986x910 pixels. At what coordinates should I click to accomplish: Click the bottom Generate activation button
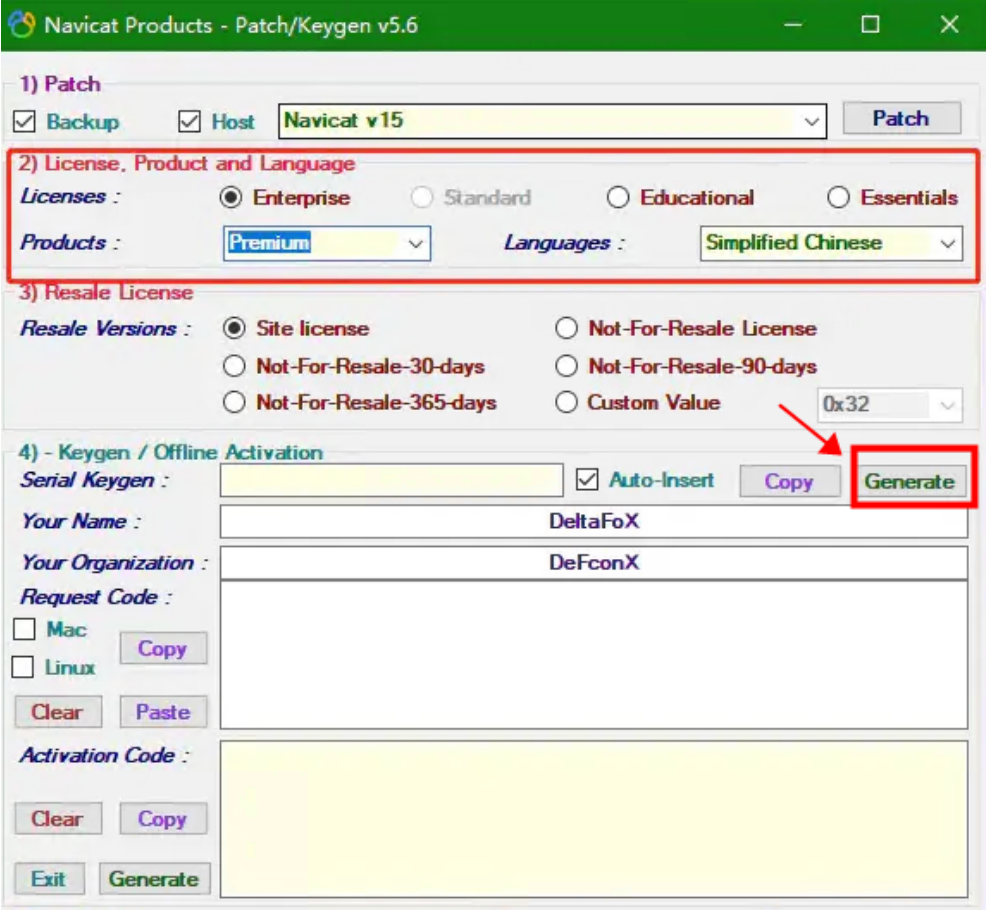(154, 879)
